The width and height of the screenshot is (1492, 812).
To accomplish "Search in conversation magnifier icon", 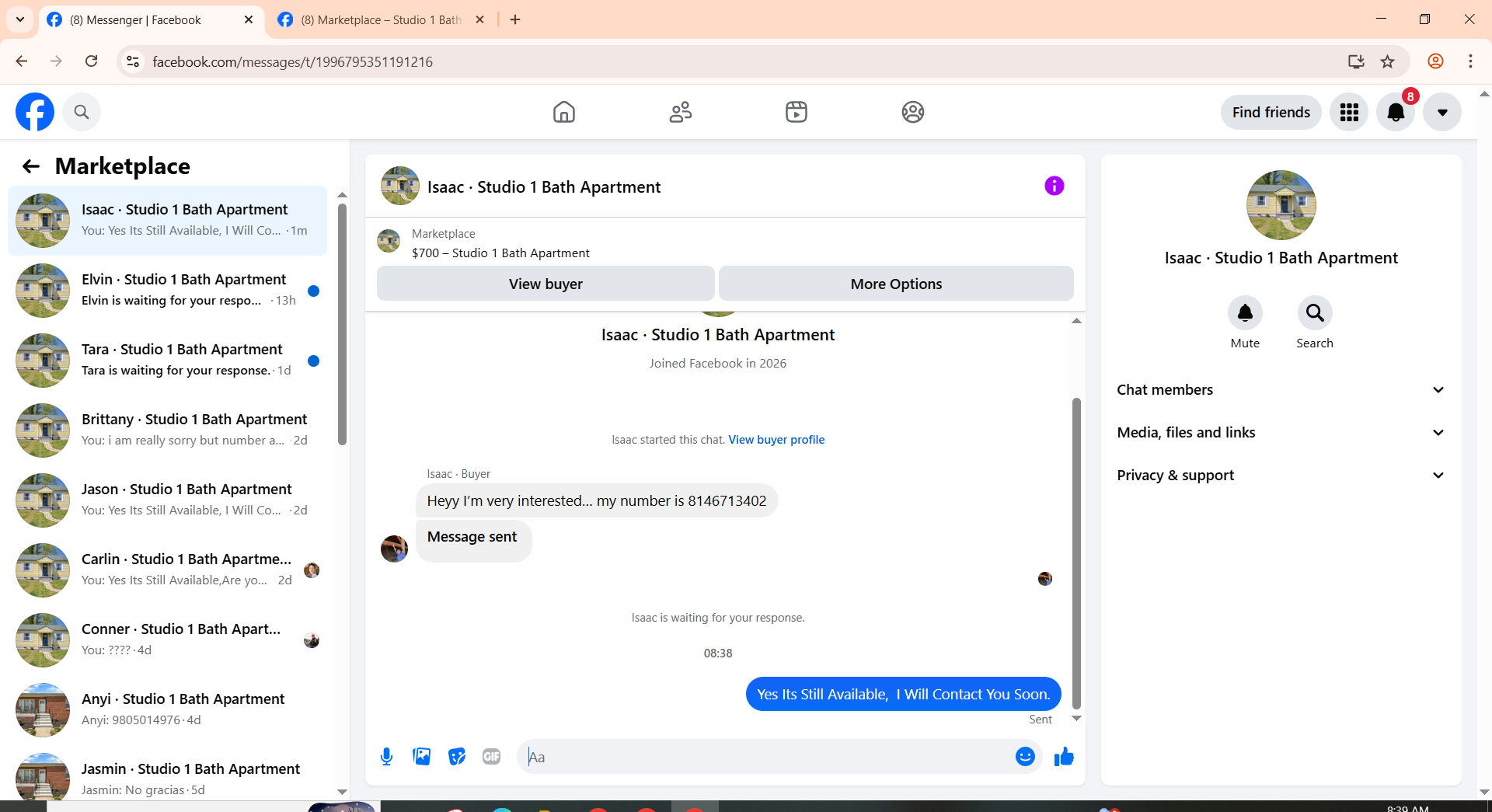I will [x=1315, y=313].
